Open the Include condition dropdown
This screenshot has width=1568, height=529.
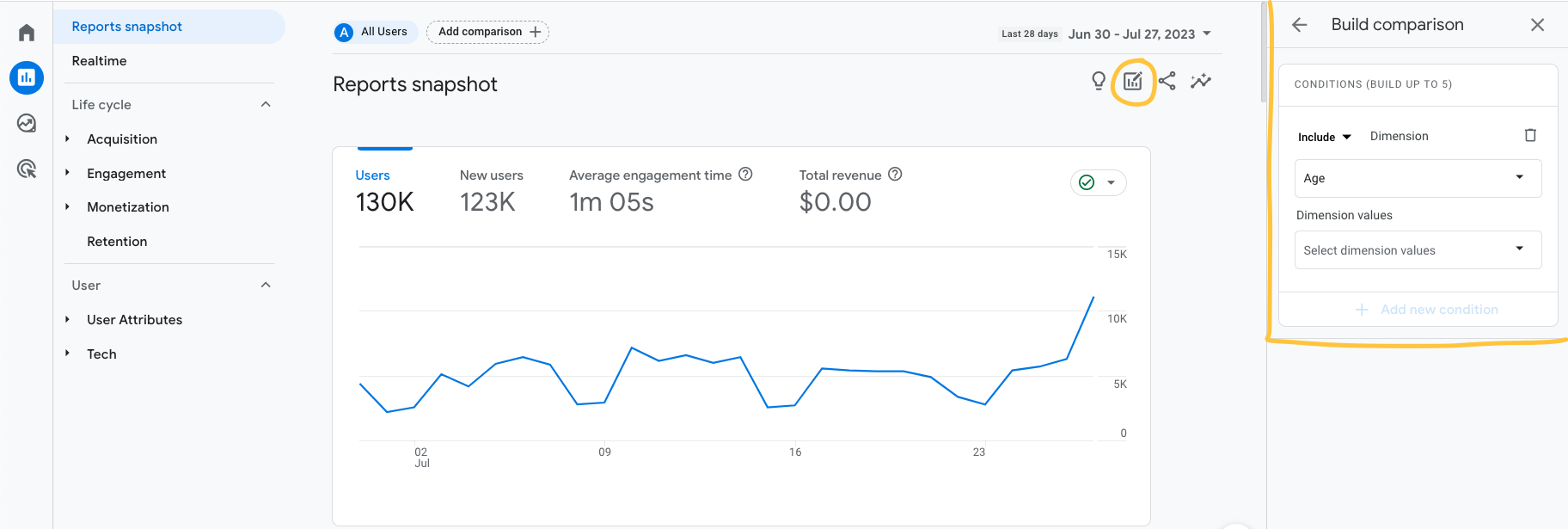pos(1325,137)
